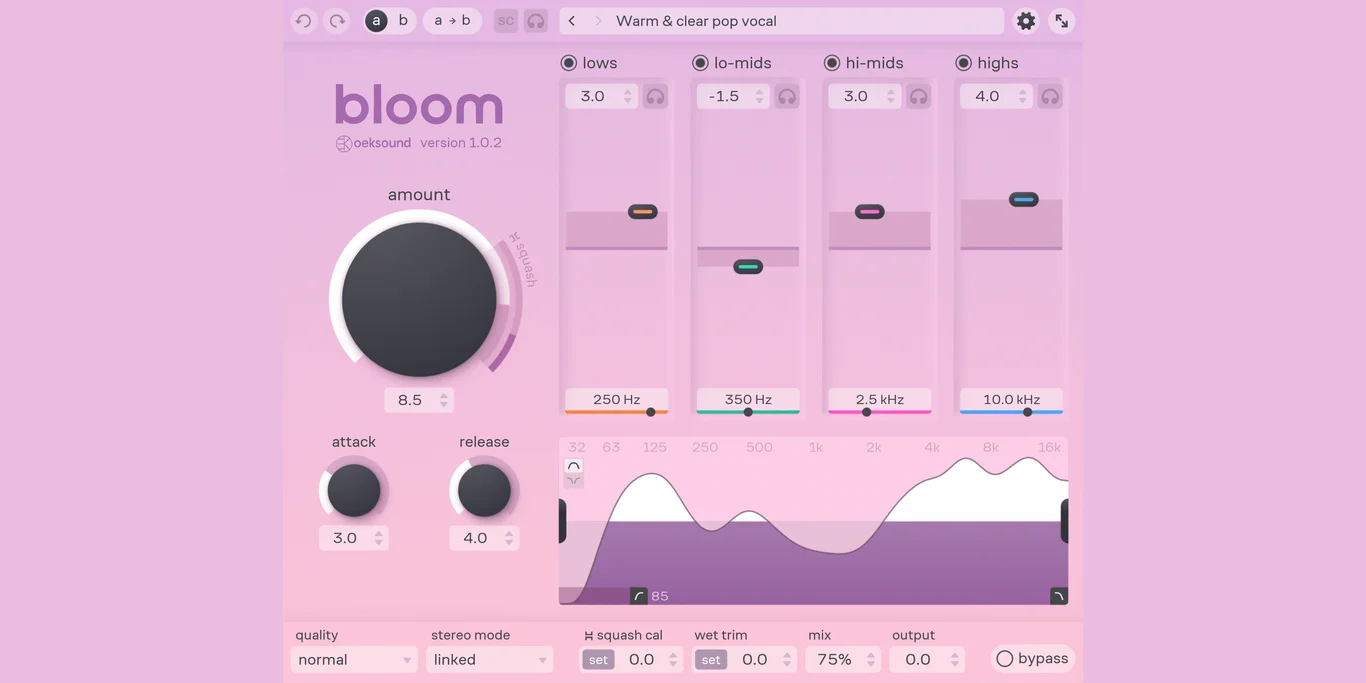Click the highs band fader handle
Screen dimensions: 1366x683
(x=1023, y=200)
